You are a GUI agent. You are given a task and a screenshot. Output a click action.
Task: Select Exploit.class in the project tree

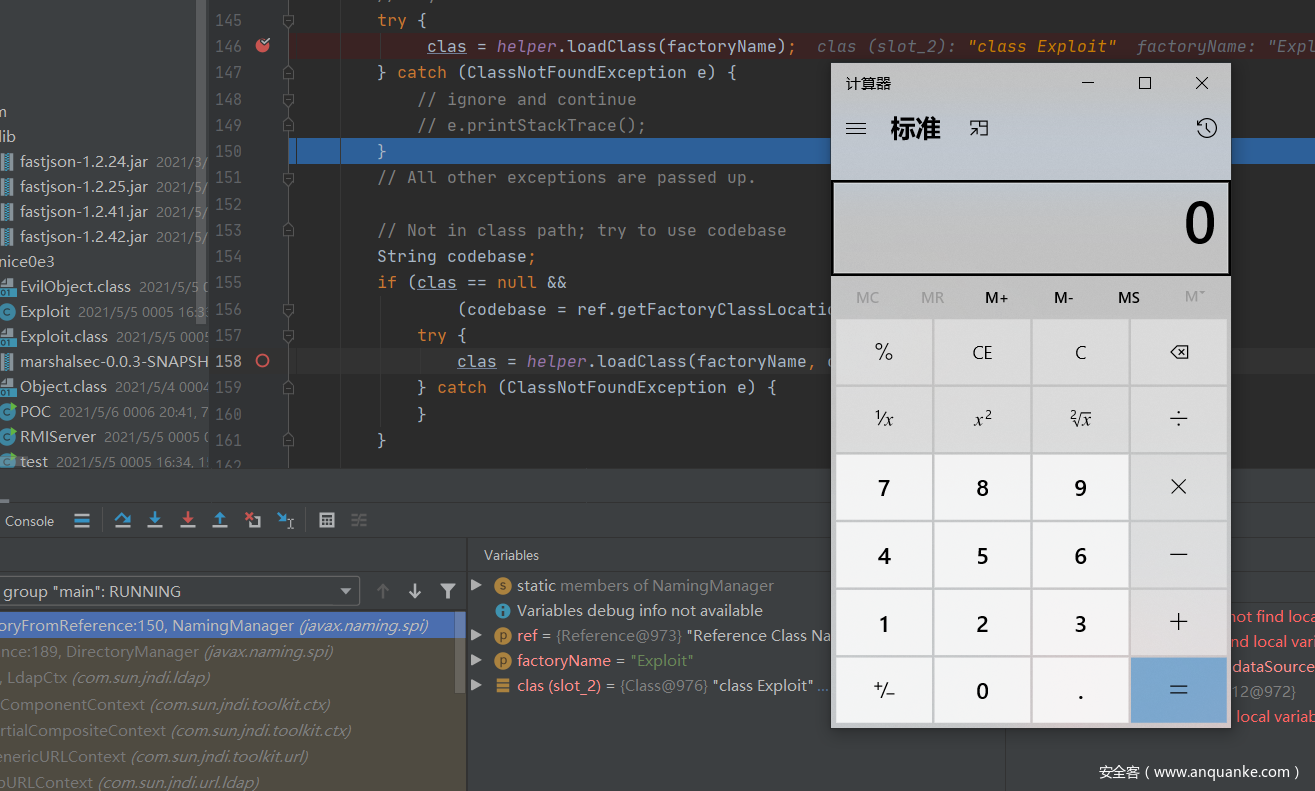[x=64, y=336]
